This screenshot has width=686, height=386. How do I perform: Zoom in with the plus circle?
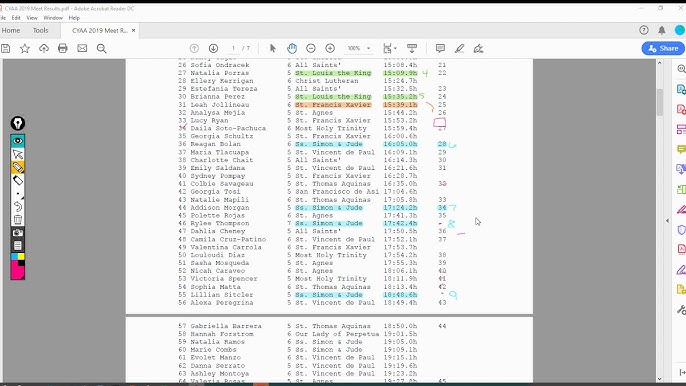(330, 49)
